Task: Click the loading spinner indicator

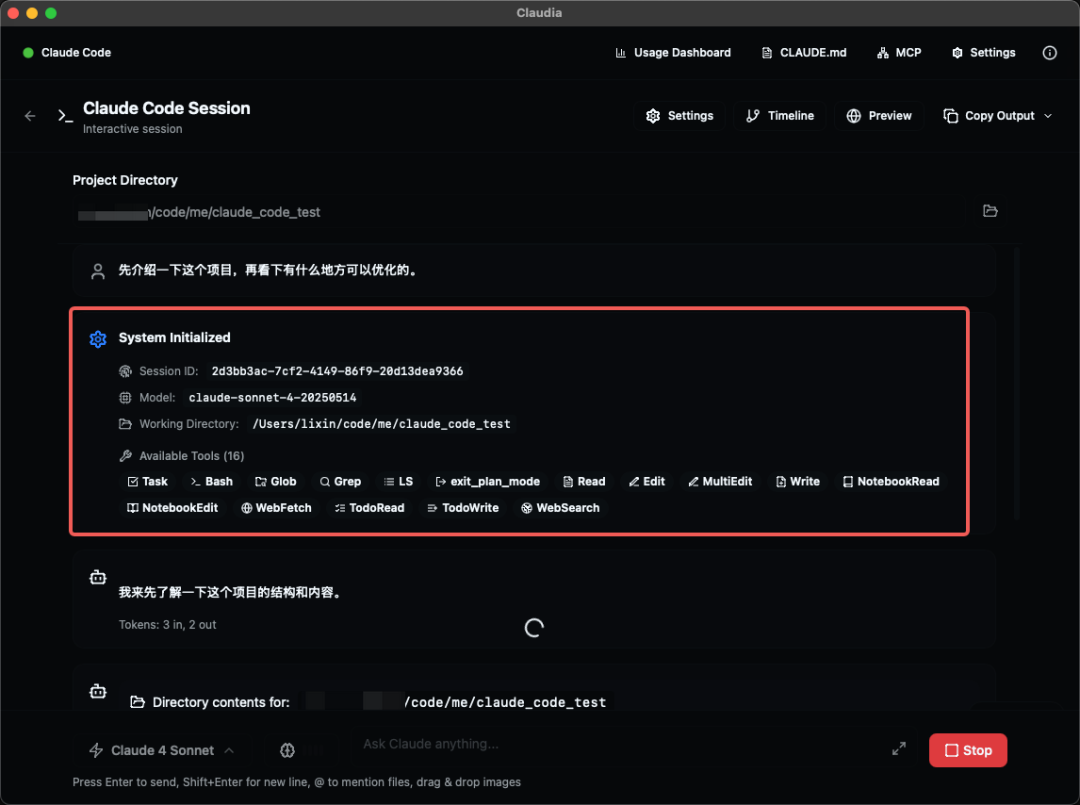Action: 534,627
